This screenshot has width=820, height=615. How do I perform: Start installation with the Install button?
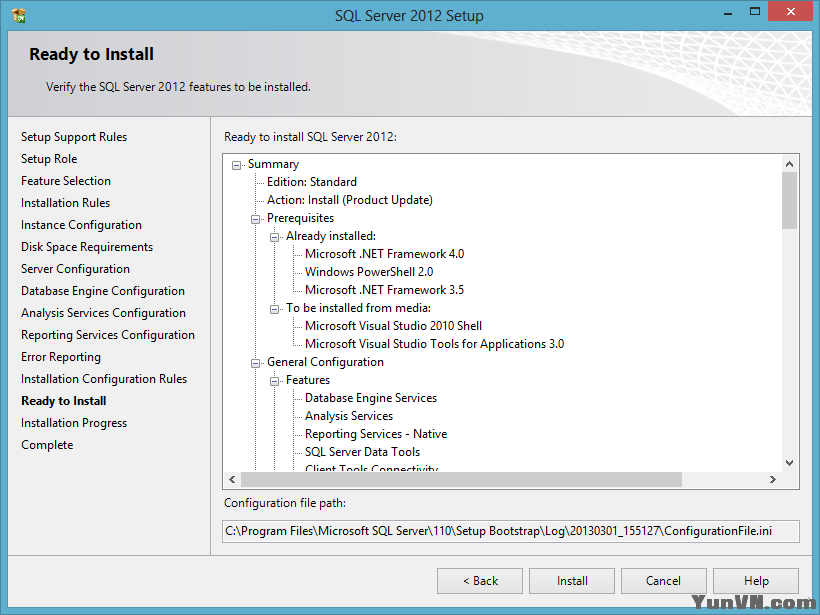tap(572, 581)
